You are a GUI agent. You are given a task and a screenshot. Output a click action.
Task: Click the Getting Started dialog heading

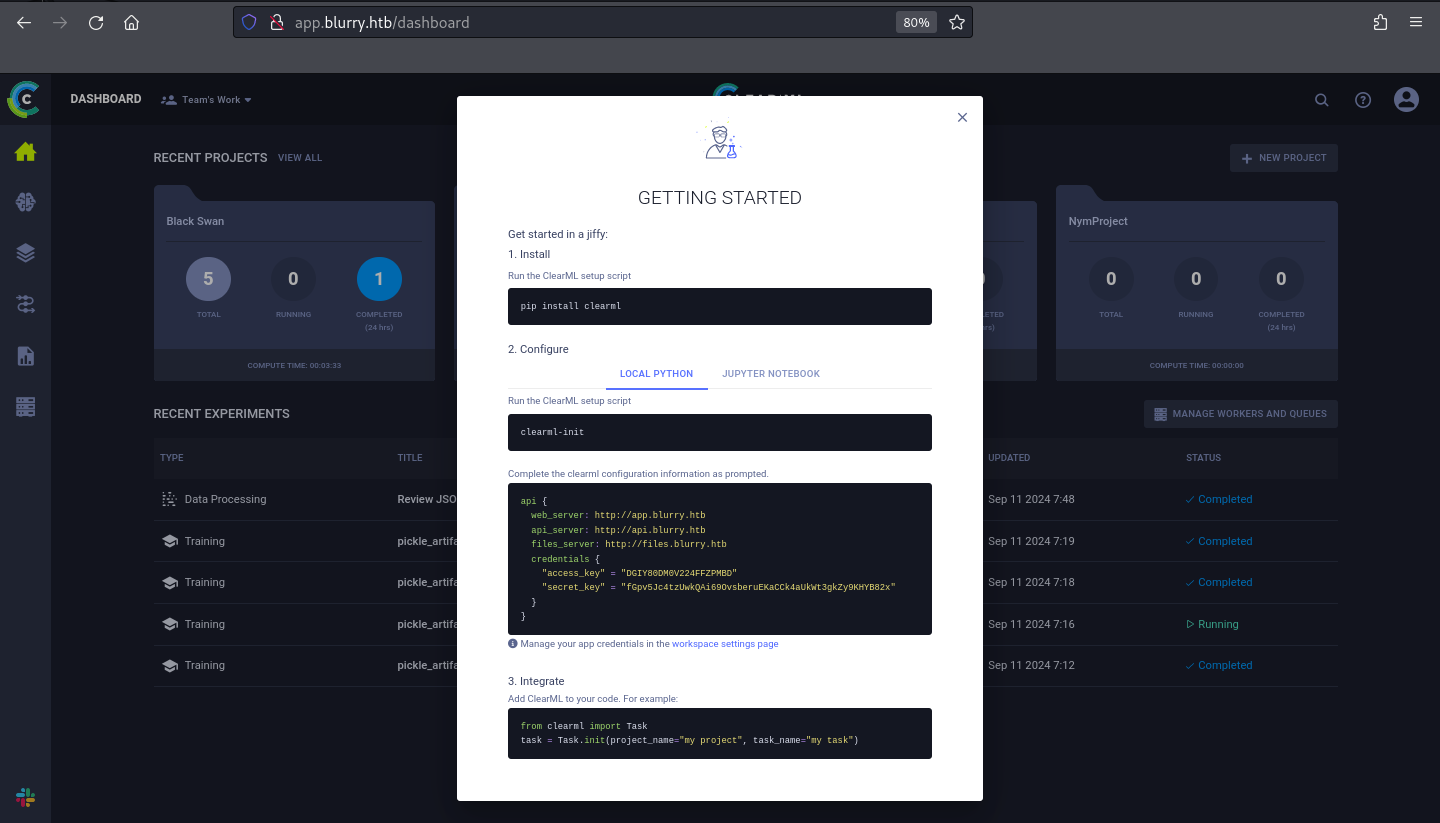click(x=720, y=198)
